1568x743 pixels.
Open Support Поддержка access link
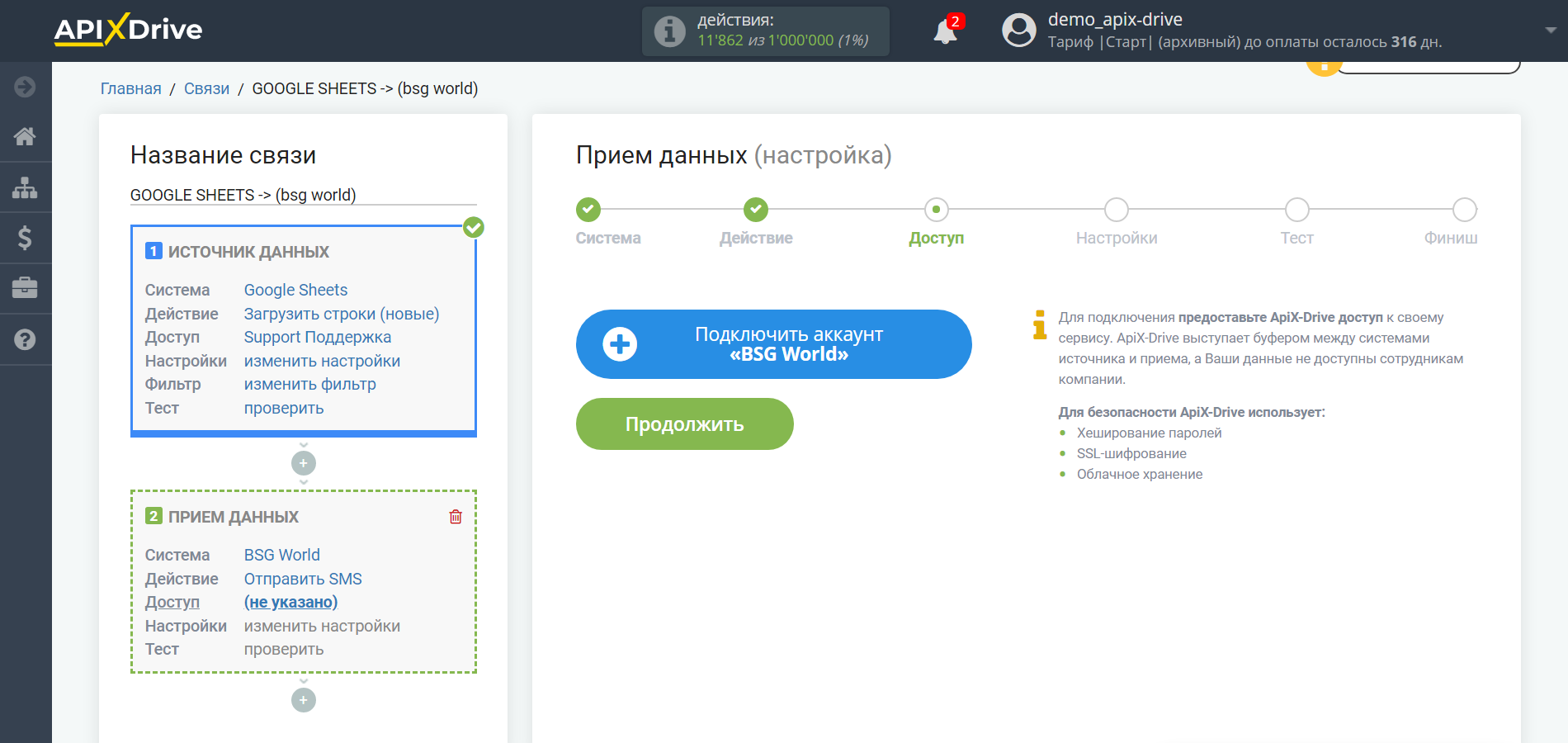tap(318, 337)
